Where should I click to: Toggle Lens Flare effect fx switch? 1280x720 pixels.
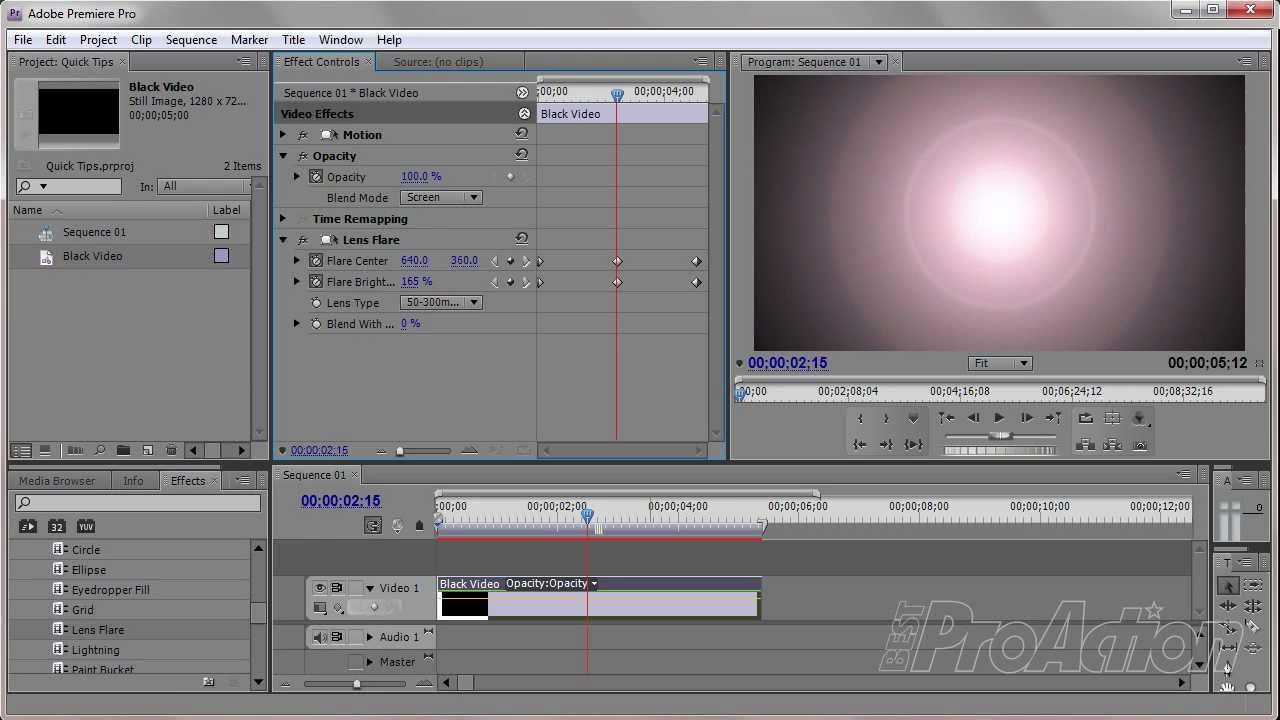click(303, 240)
